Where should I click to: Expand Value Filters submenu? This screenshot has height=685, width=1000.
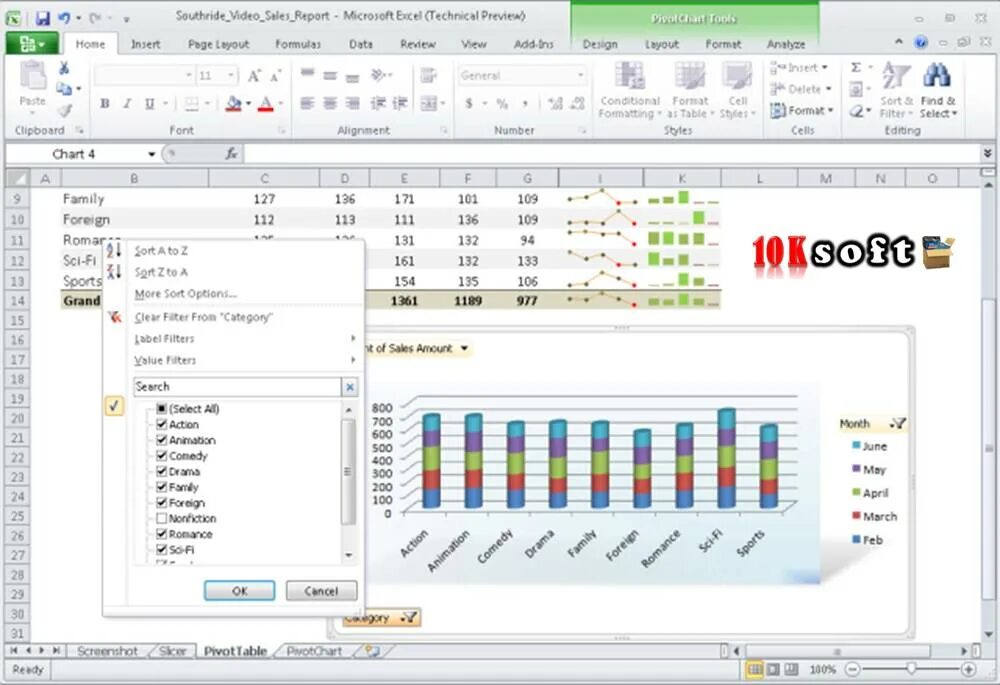[x=244, y=360]
